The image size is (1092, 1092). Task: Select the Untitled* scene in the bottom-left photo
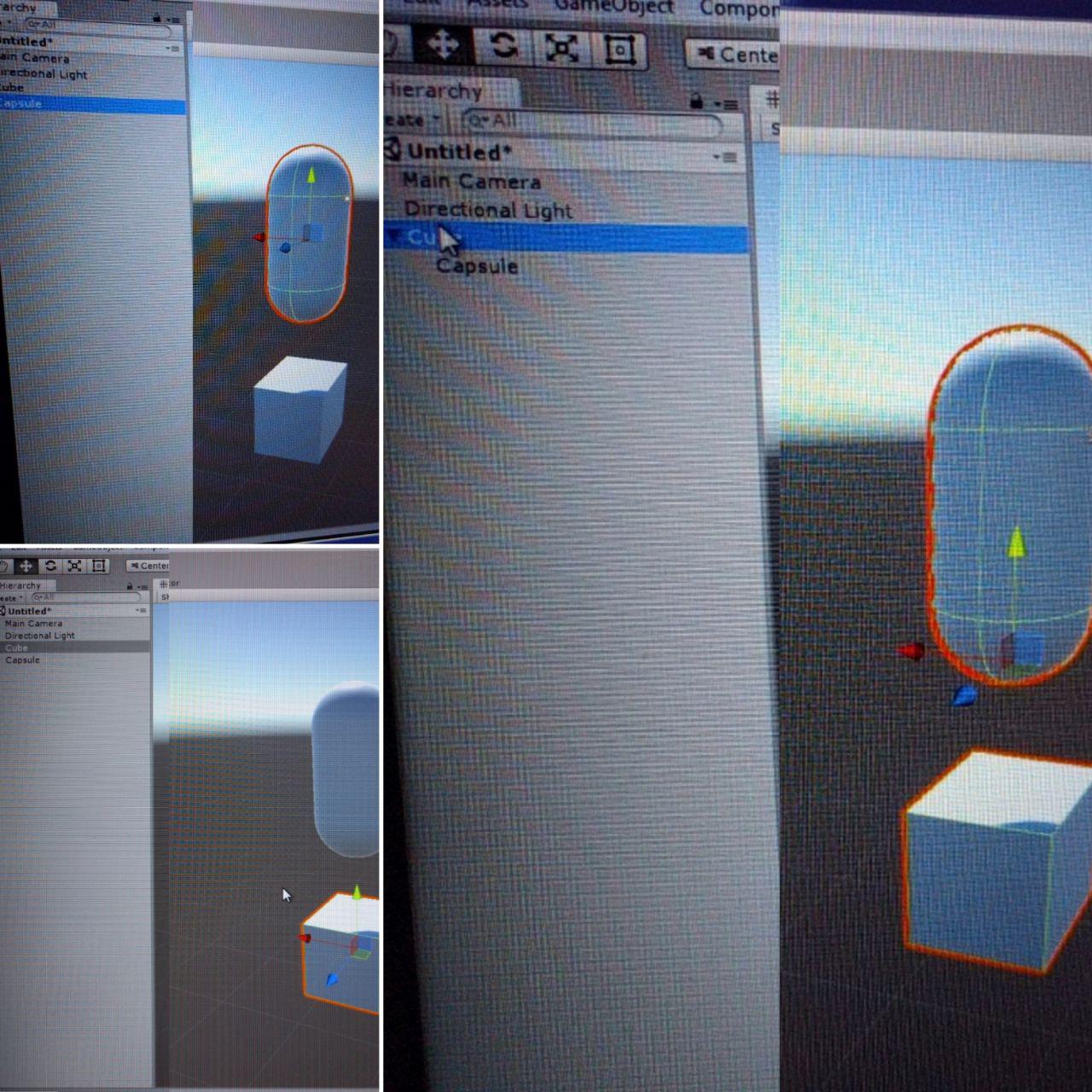75,611
